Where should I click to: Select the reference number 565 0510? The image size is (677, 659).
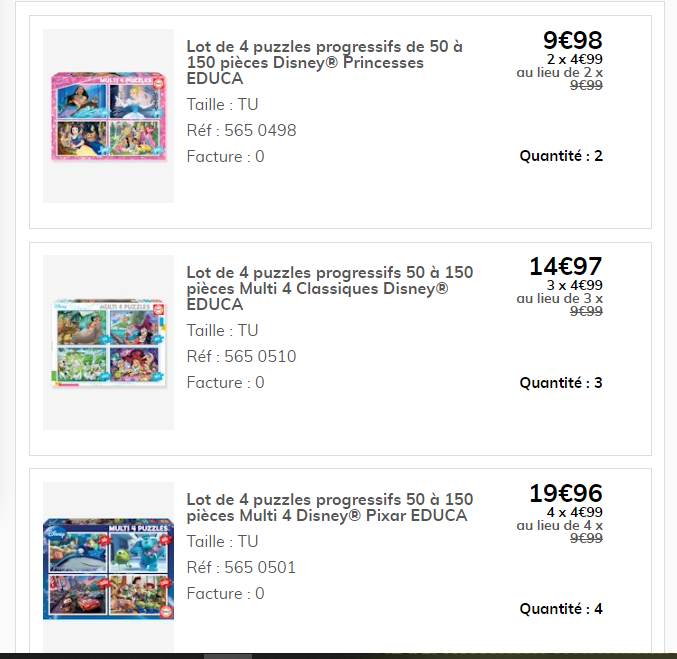click(241, 356)
